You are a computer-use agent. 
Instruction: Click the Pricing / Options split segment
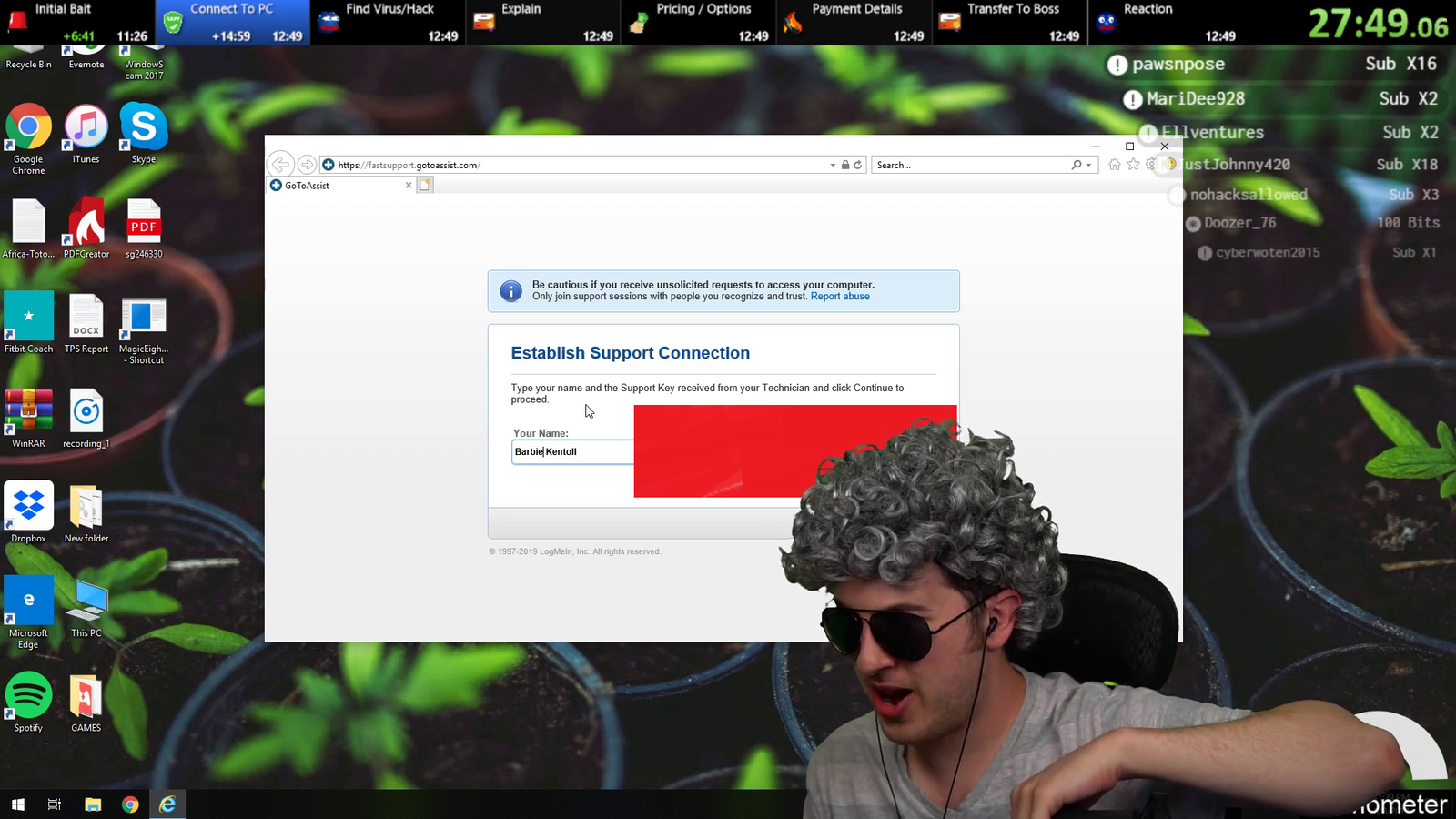699,23
